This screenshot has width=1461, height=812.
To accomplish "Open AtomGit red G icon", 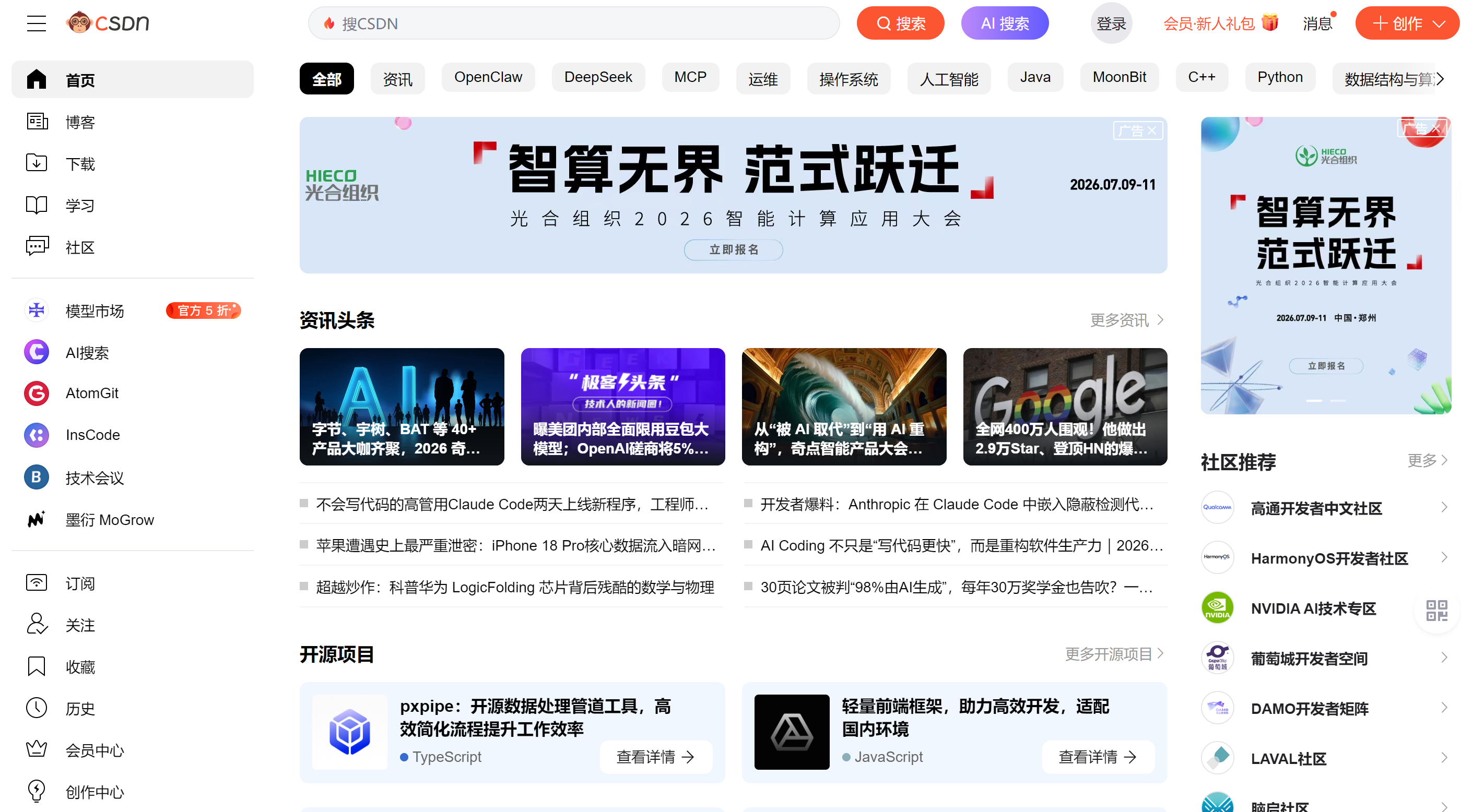I will [37, 393].
